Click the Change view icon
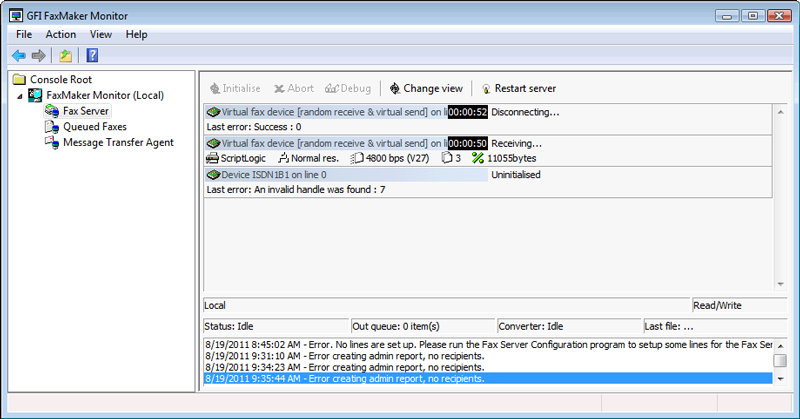The image size is (800, 419). tap(395, 88)
